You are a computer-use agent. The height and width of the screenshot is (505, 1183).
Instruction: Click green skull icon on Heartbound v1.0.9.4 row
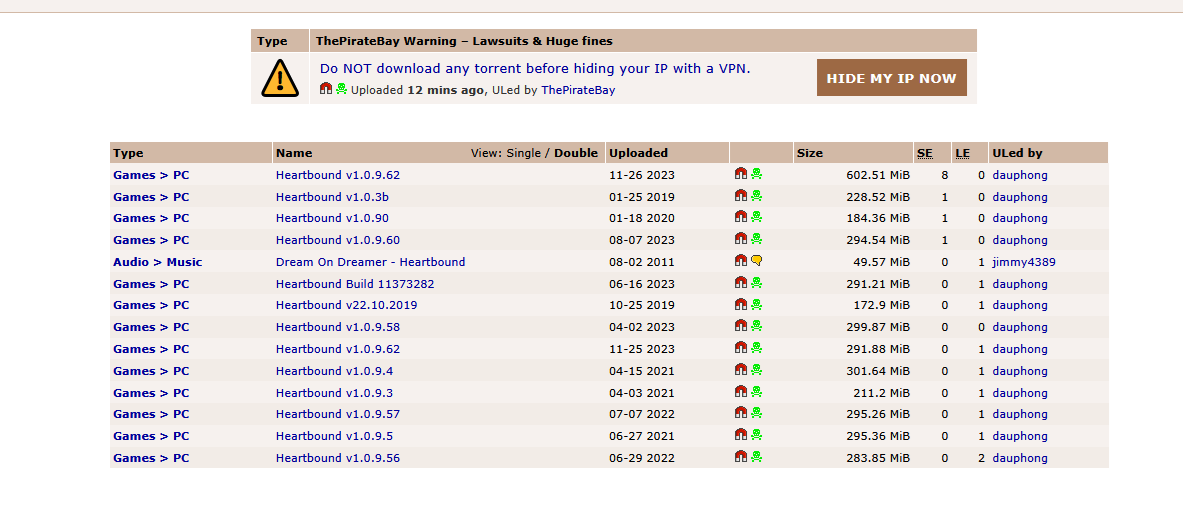[x=756, y=369]
